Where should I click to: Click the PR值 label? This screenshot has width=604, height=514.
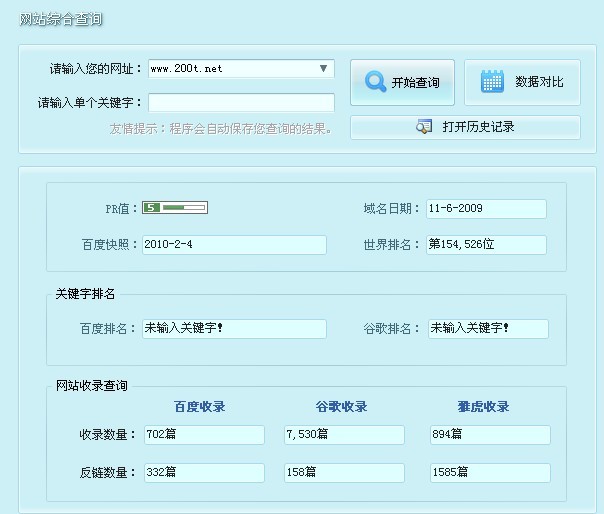coord(121,209)
